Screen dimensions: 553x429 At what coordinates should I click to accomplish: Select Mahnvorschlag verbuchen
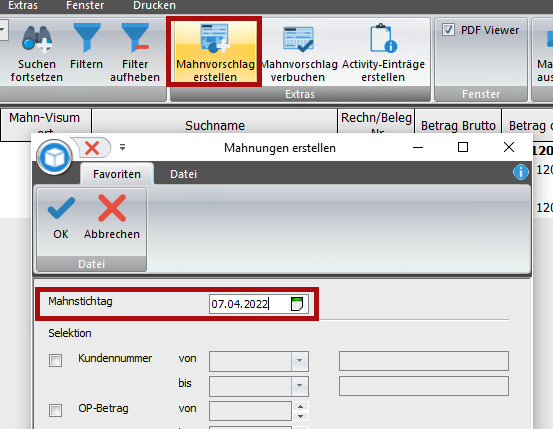coord(298,53)
